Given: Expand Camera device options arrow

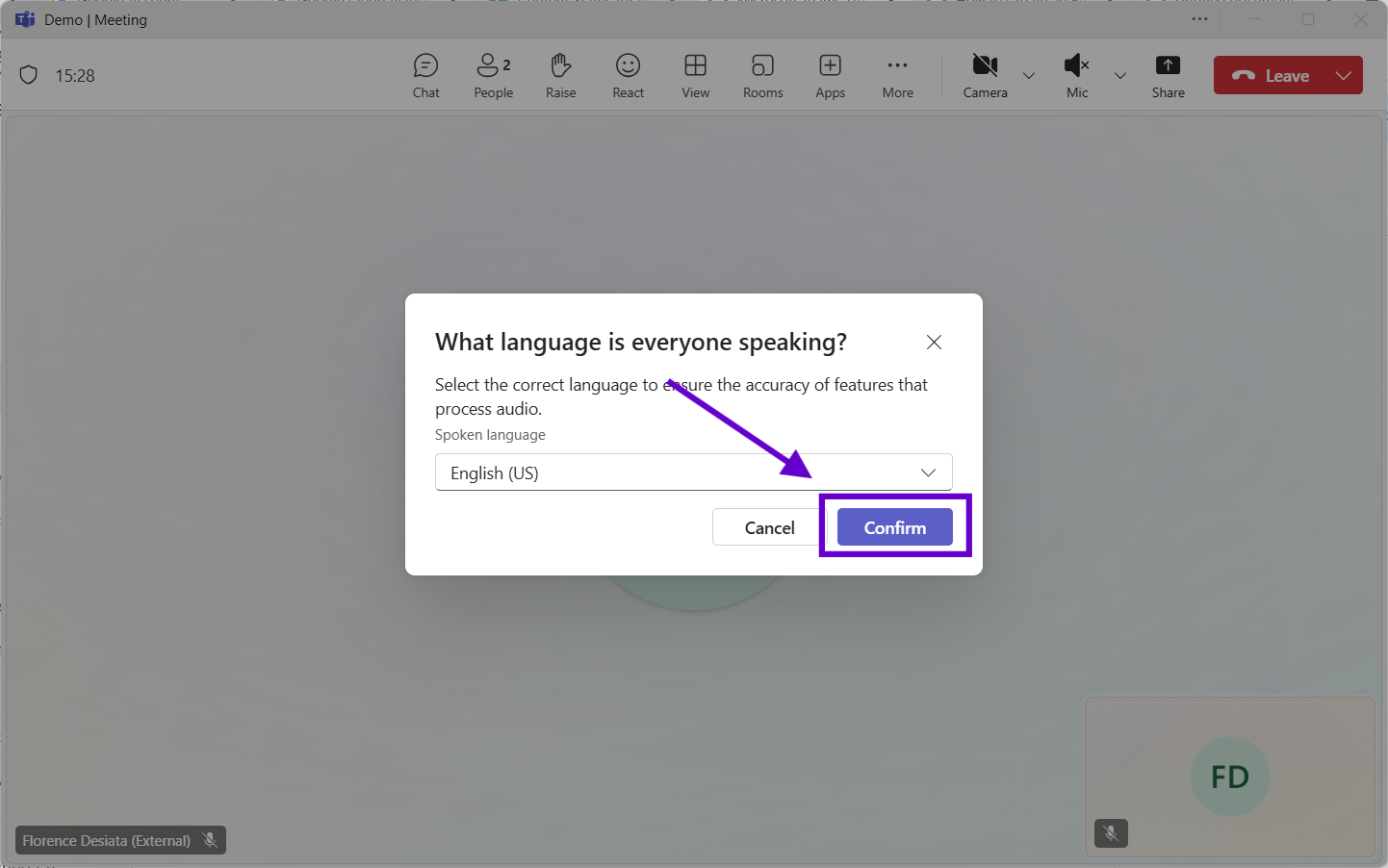Looking at the screenshot, I should [x=1029, y=76].
